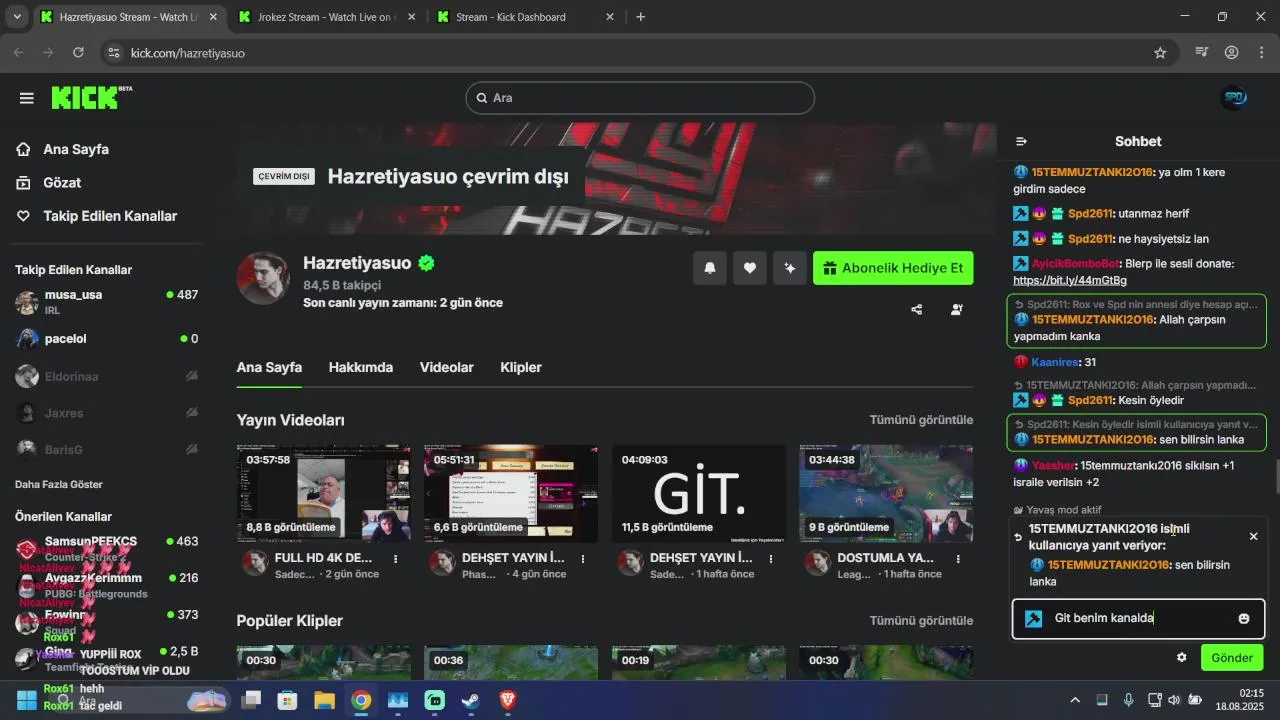Collapse the Sohbet chat panel
Screen dimensions: 1280x720
[1021, 141]
